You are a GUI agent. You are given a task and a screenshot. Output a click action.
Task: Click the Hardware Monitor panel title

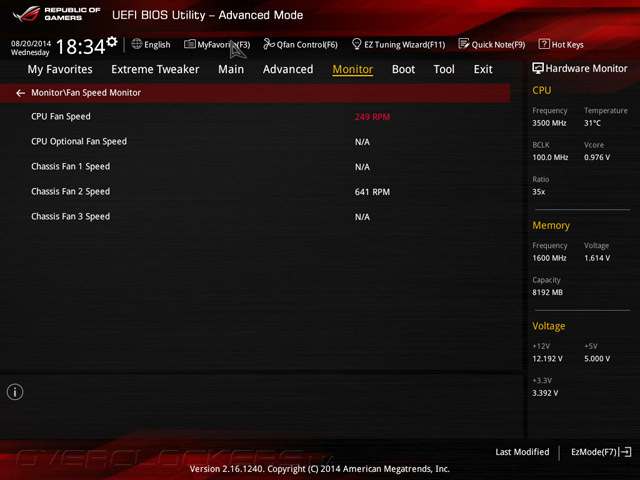point(587,69)
